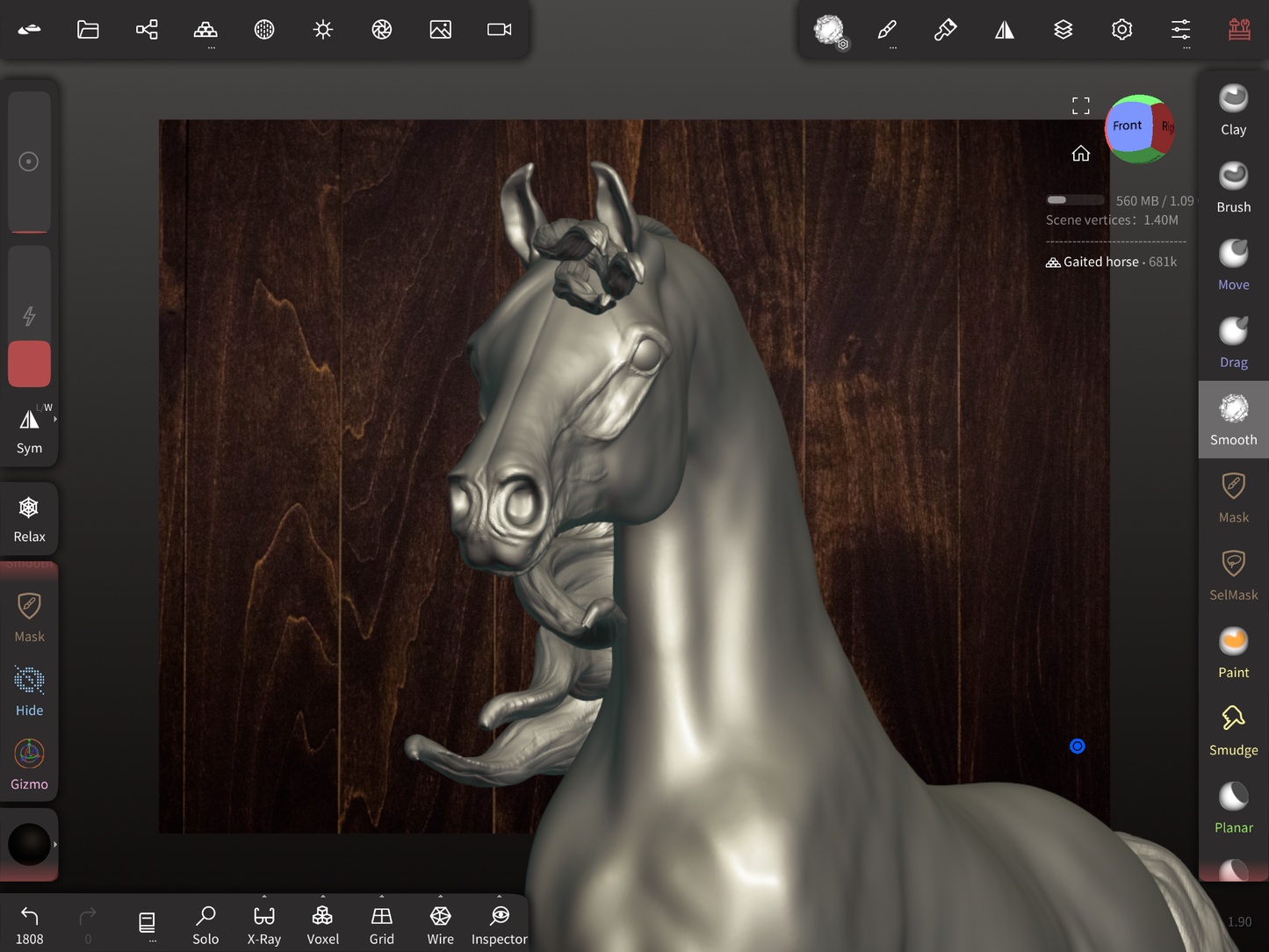Expand the Voxel remesh options
The height and width of the screenshot is (952, 1269).
point(322,898)
